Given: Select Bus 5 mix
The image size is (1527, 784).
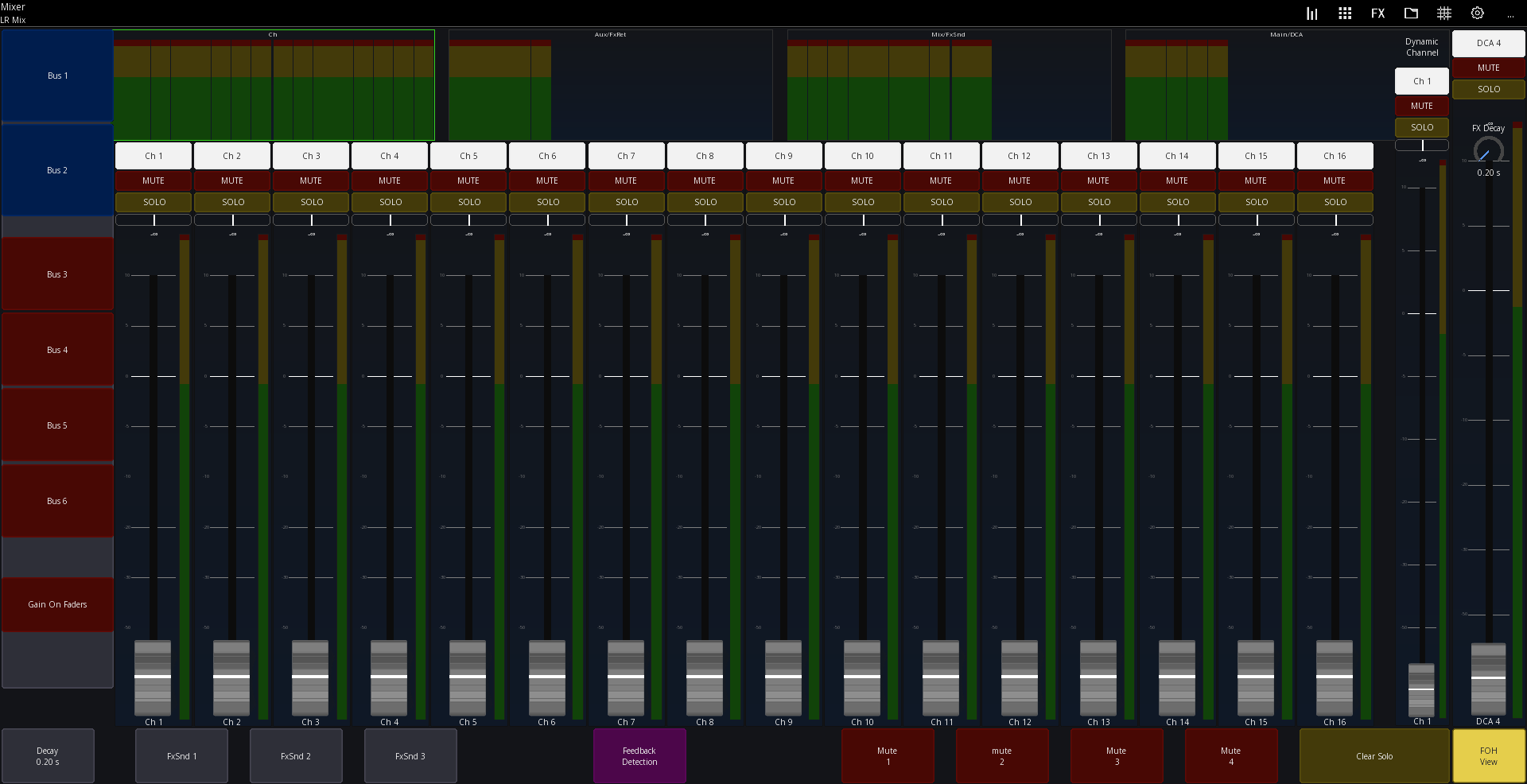Looking at the screenshot, I should coord(57,425).
